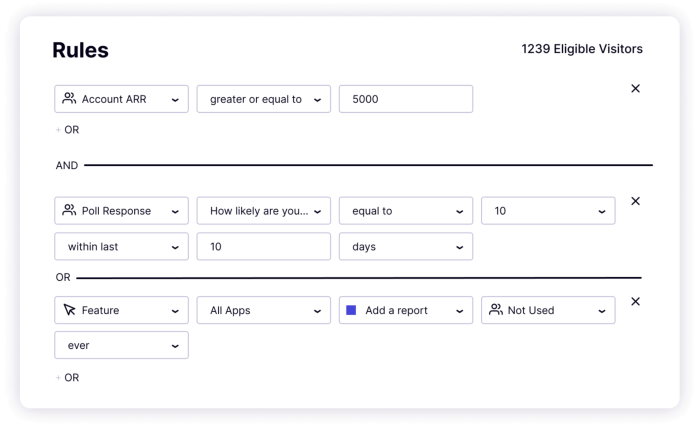This screenshot has width=700, height=425.
Task: Expand the All Apps dropdown
Action: click(263, 310)
